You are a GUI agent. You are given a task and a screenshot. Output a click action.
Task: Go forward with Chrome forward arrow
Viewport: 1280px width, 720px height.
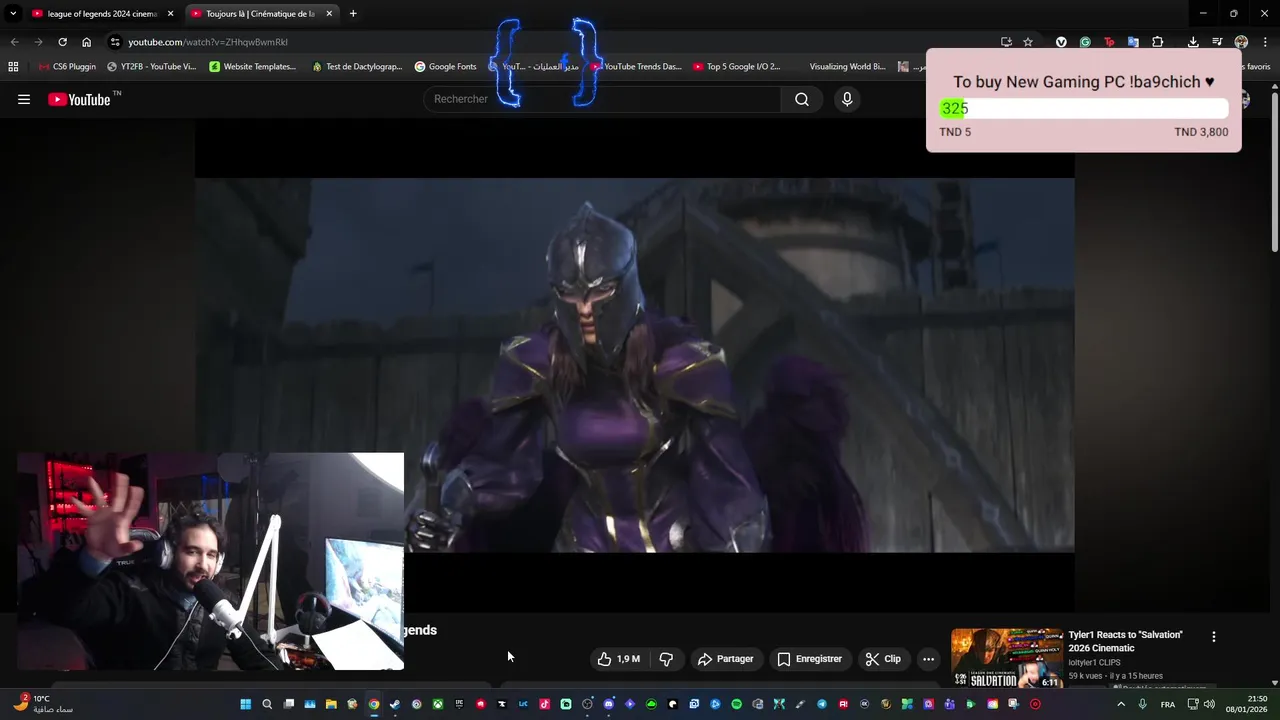tap(38, 42)
